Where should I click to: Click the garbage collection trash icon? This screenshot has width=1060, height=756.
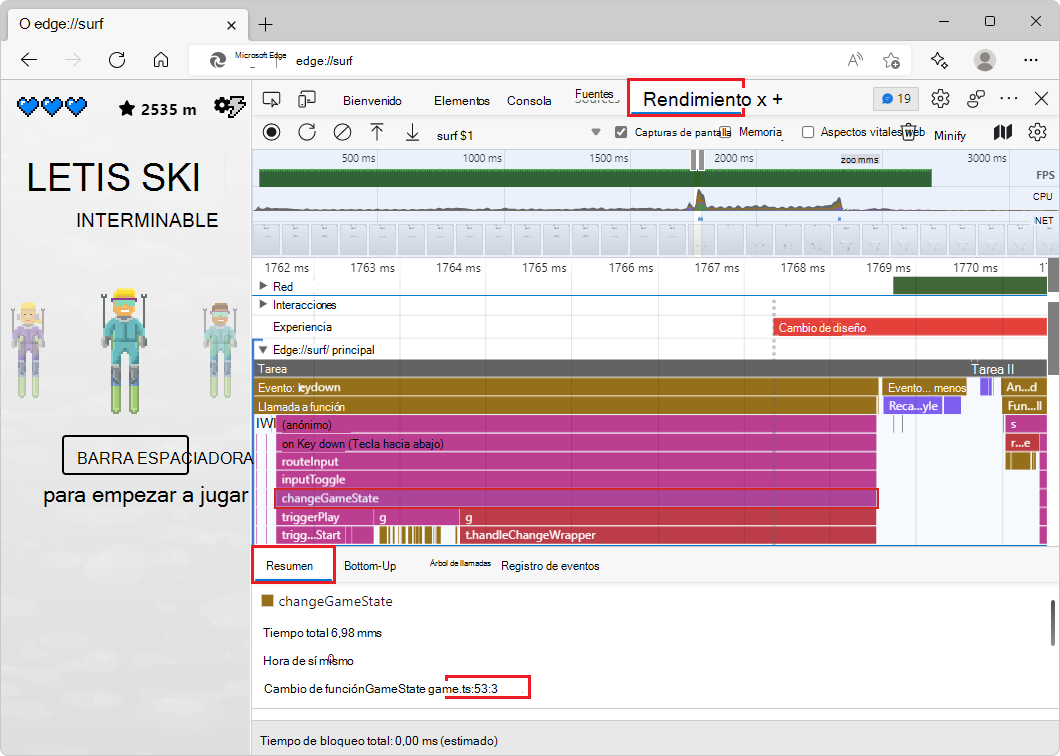click(x=910, y=132)
